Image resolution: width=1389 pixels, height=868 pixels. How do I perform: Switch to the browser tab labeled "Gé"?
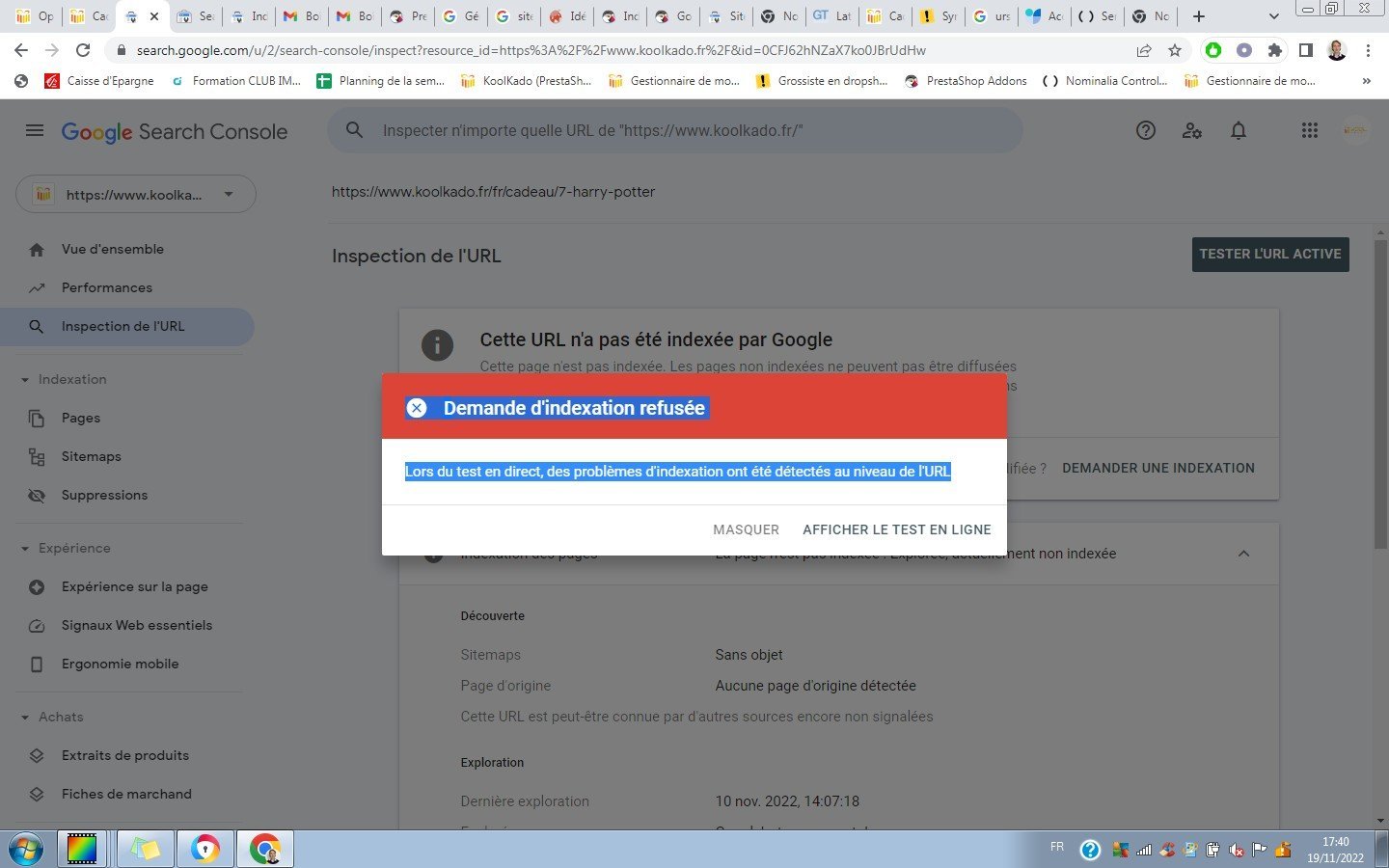(461, 16)
